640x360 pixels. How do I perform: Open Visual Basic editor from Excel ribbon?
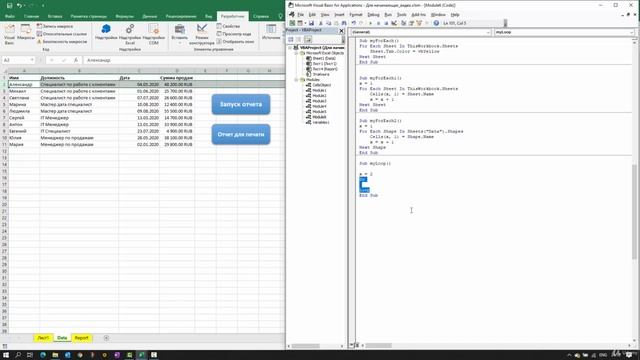click(x=9, y=34)
